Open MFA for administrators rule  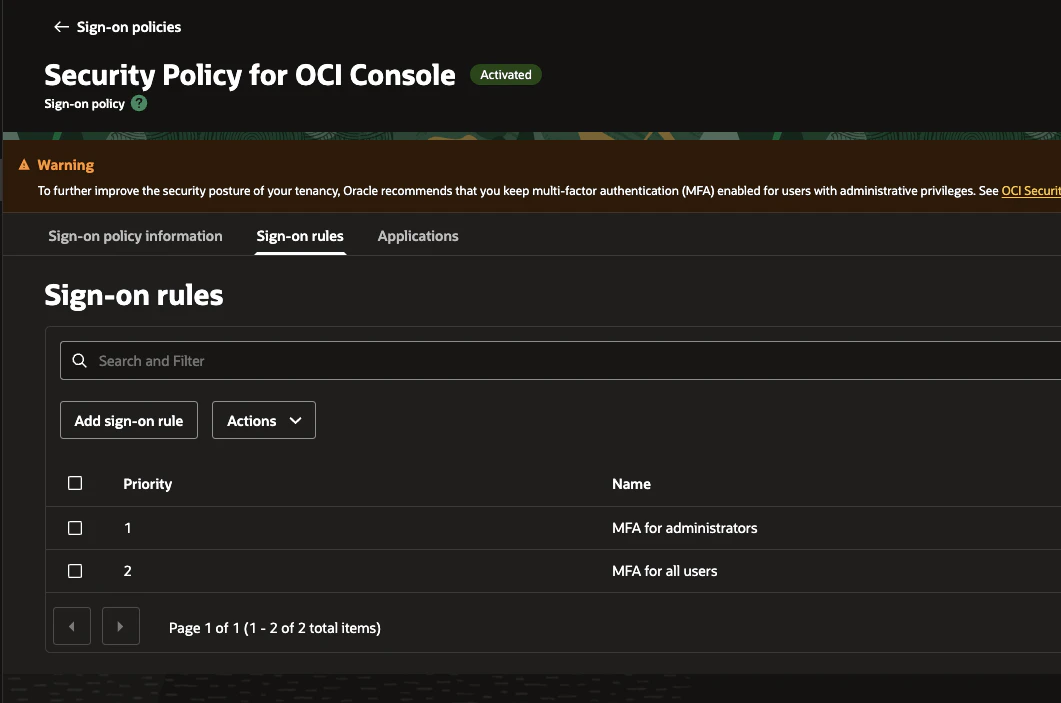click(685, 528)
